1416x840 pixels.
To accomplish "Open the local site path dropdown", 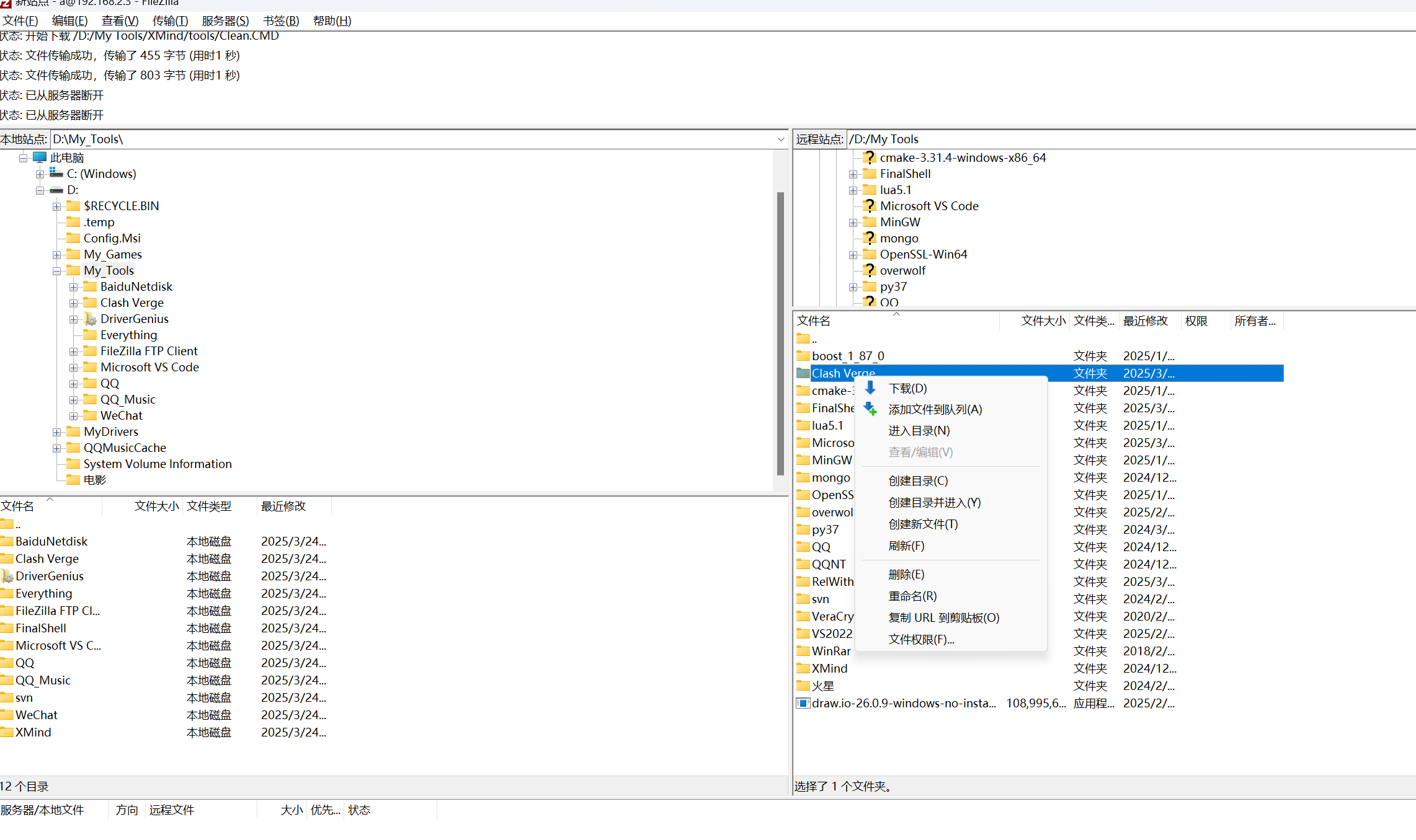I will (x=780, y=139).
